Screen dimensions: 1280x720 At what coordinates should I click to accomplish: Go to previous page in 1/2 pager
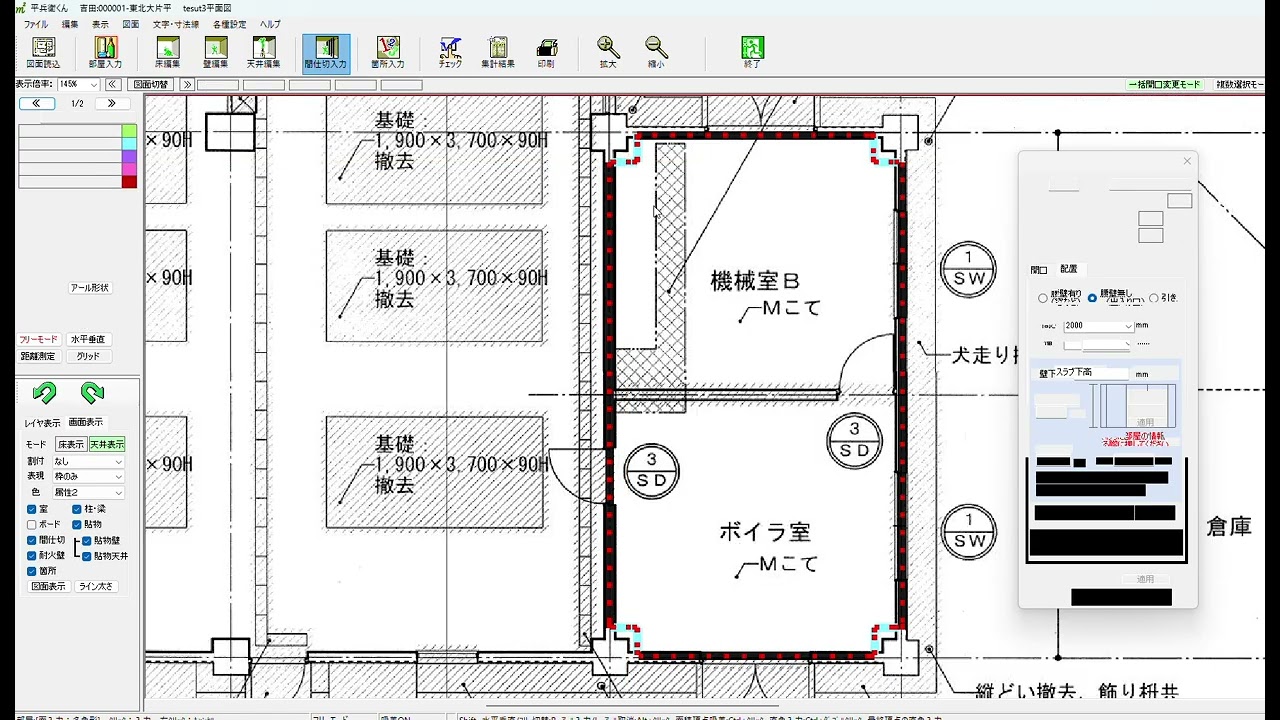pyautogui.click(x=37, y=103)
